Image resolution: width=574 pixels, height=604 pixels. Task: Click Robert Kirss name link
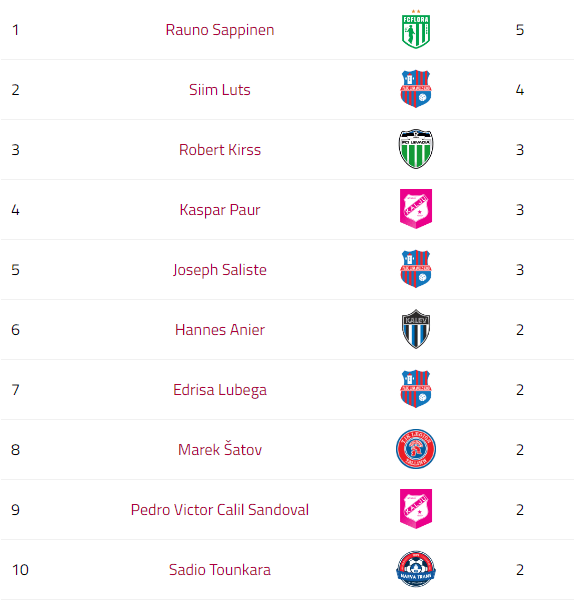point(220,150)
